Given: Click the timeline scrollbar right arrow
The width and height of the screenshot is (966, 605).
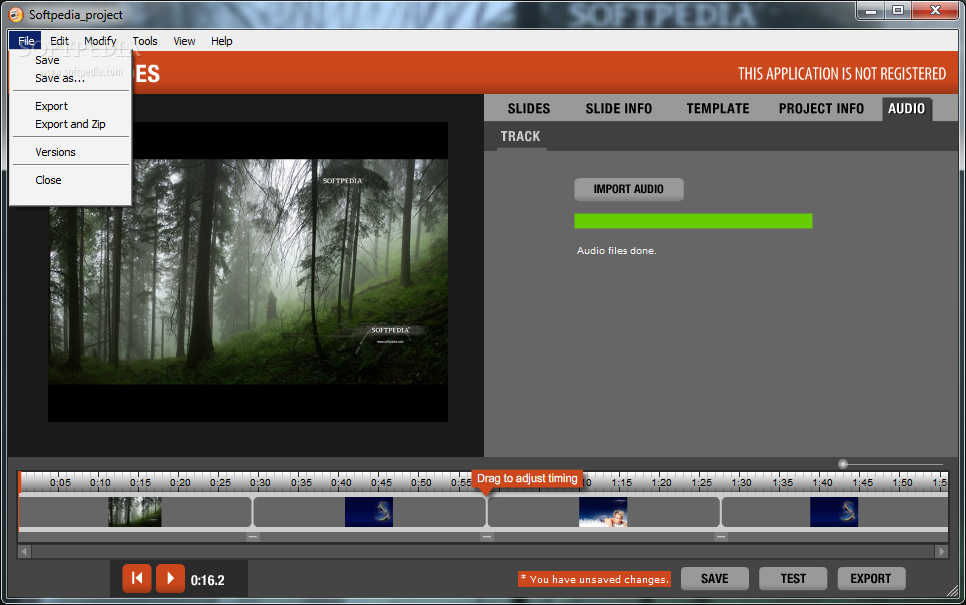Looking at the screenshot, I should [x=941, y=551].
